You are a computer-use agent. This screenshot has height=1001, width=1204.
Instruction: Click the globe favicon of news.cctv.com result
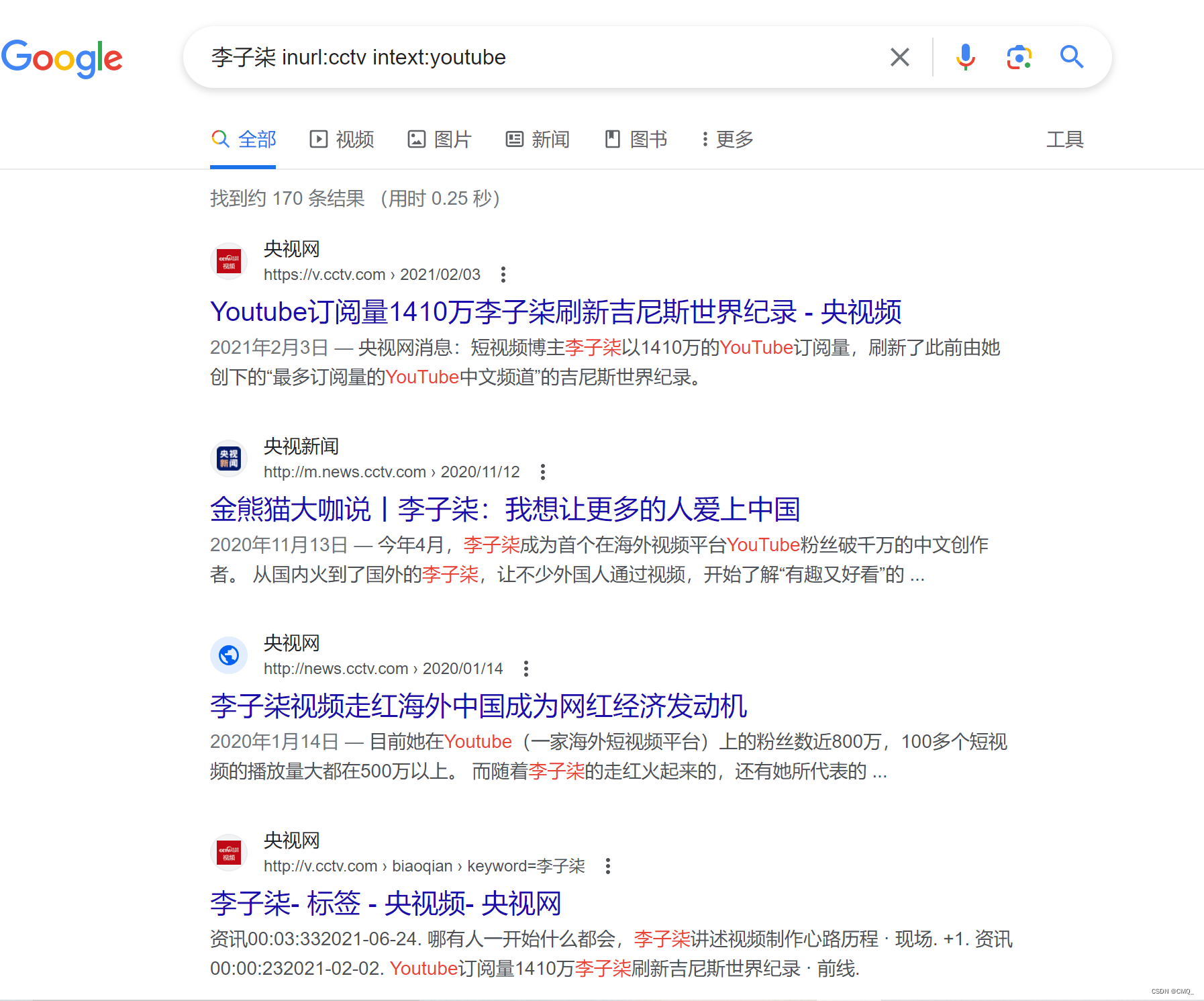(229, 655)
